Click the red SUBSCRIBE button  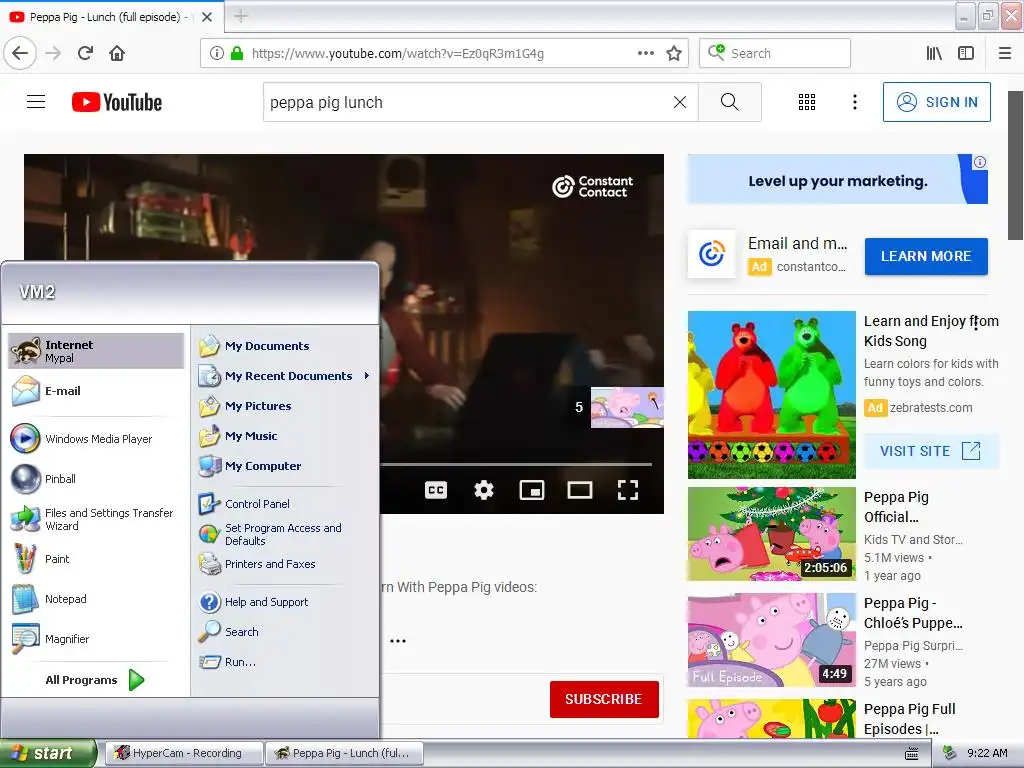(604, 699)
